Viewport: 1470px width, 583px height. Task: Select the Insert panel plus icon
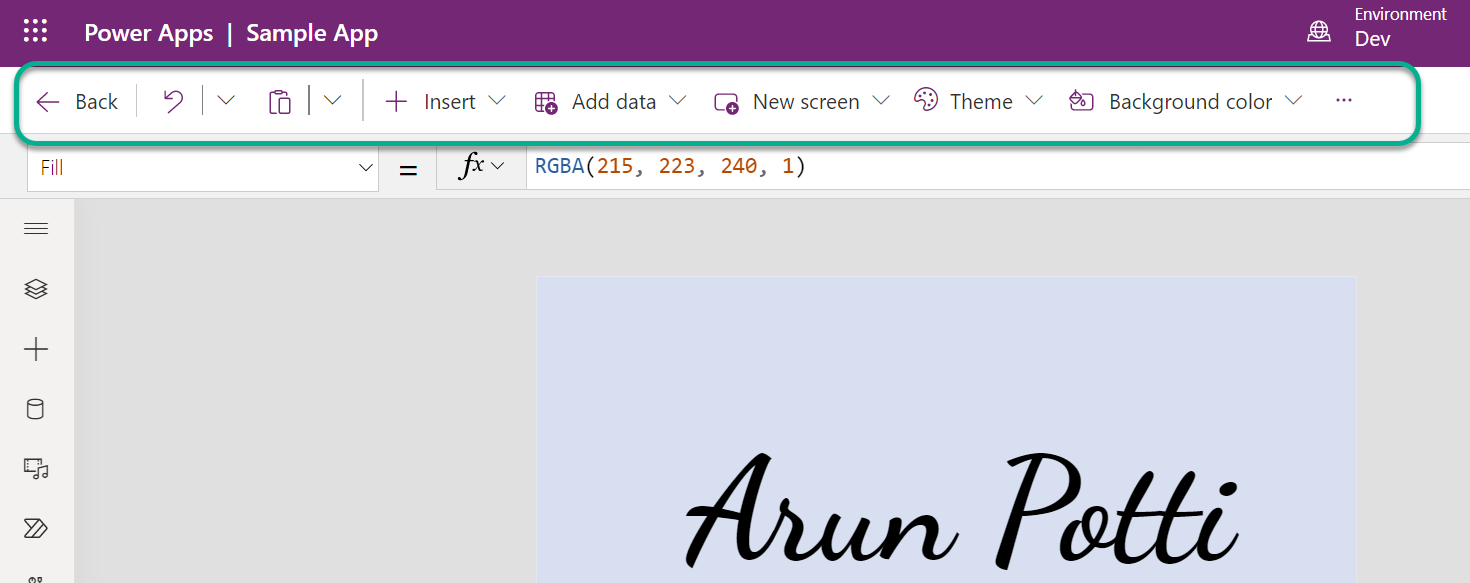36,349
